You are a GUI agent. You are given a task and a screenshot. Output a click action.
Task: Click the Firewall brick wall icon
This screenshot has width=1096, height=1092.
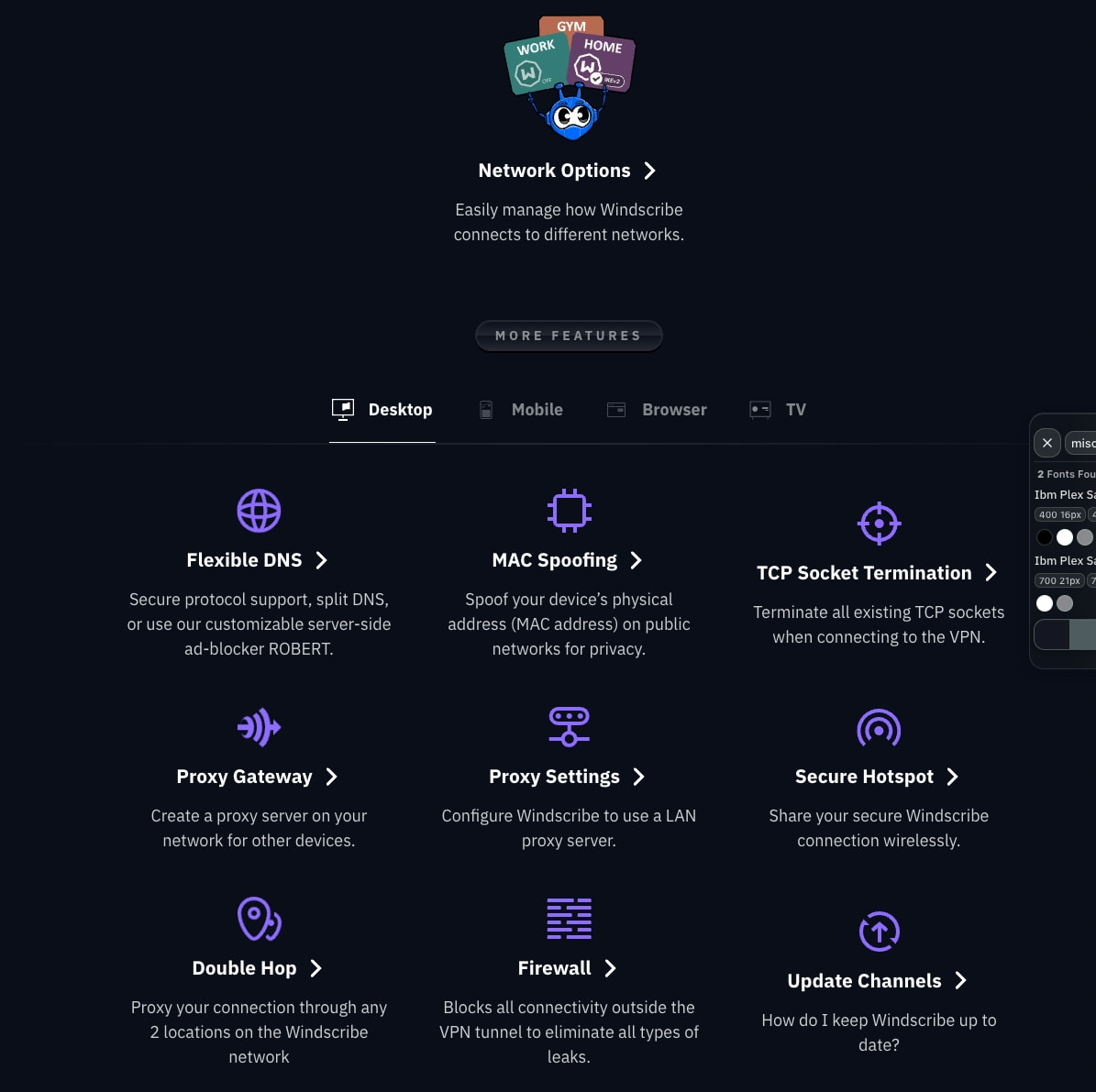pyautogui.click(x=569, y=919)
